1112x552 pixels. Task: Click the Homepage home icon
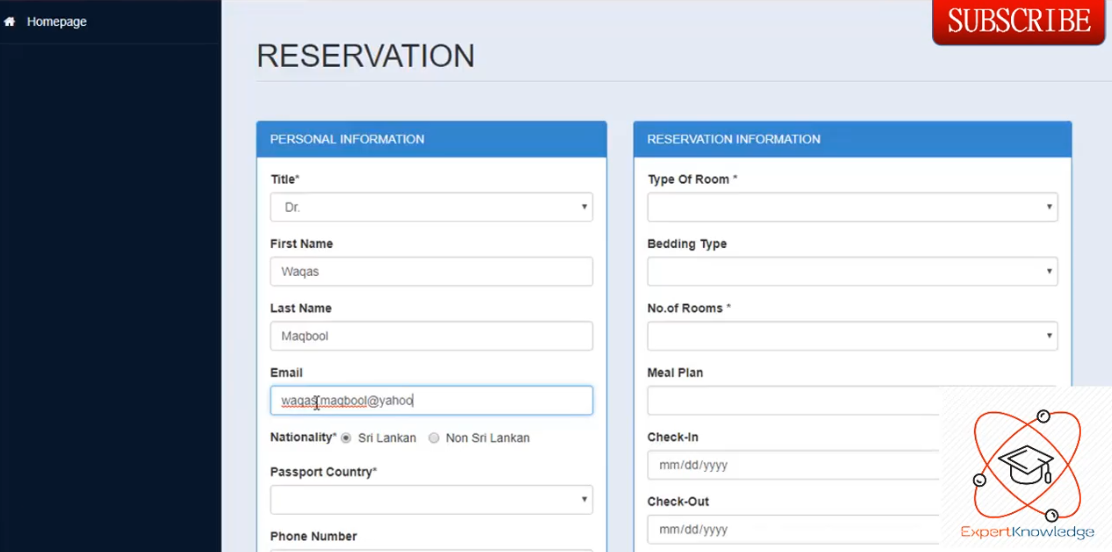pos(9,22)
